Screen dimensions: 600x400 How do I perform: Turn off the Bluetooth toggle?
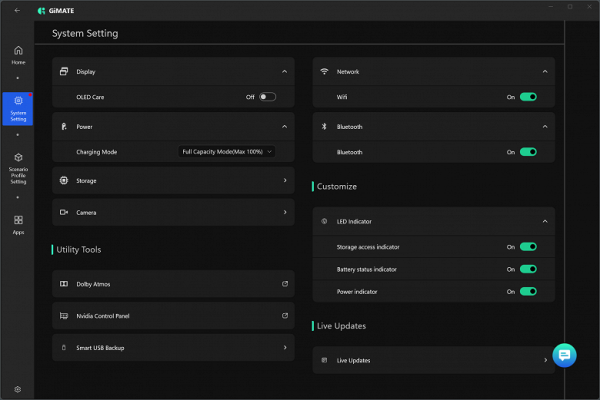pos(528,152)
